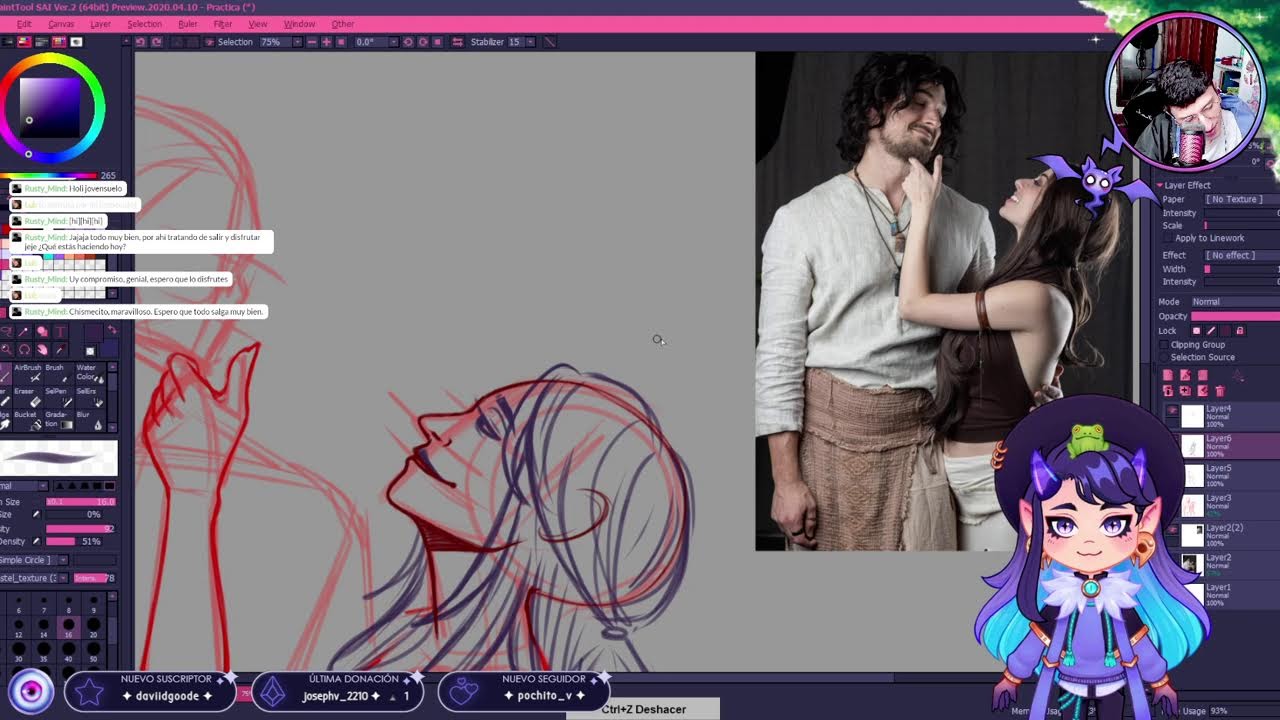Toggle visibility of Layer2(2)

coord(1172,530)
